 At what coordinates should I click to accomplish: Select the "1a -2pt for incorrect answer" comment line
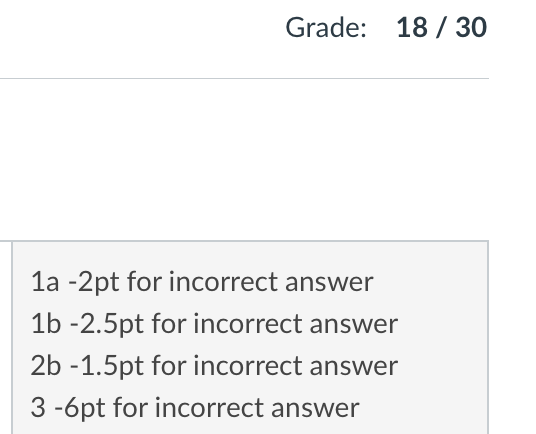[x=202, y=282]
